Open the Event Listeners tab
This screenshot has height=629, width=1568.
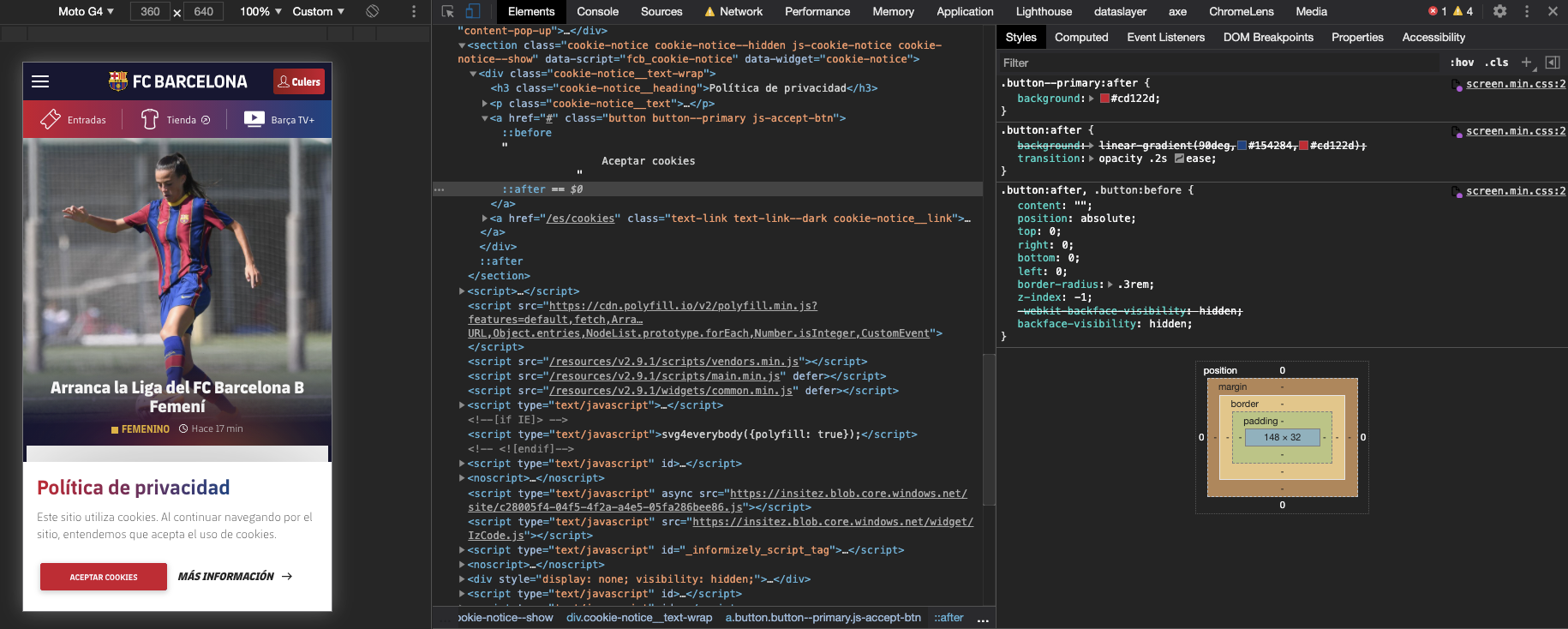[x=1165, y=37]
